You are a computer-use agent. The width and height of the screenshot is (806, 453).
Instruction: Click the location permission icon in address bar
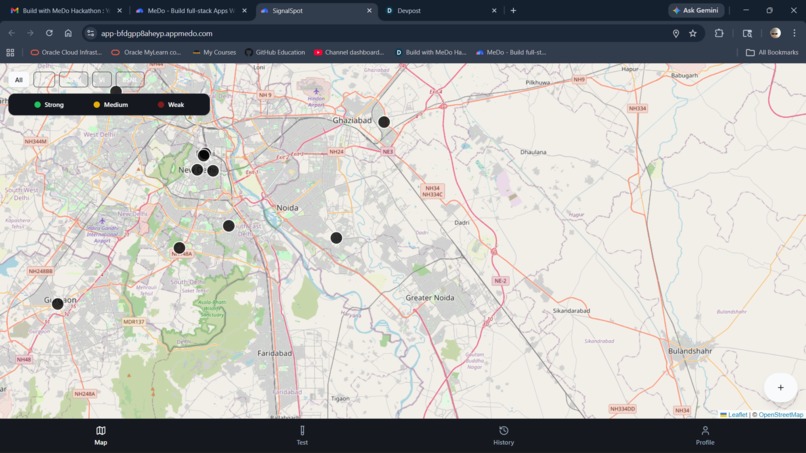tap(676, 33)
